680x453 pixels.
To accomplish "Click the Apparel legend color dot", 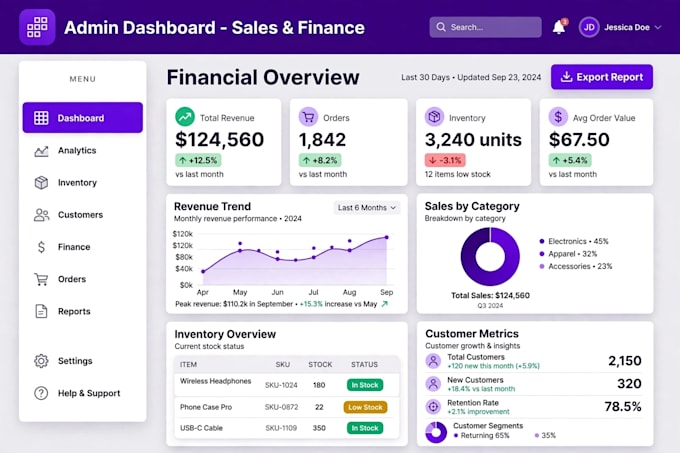I will point(542,254).
